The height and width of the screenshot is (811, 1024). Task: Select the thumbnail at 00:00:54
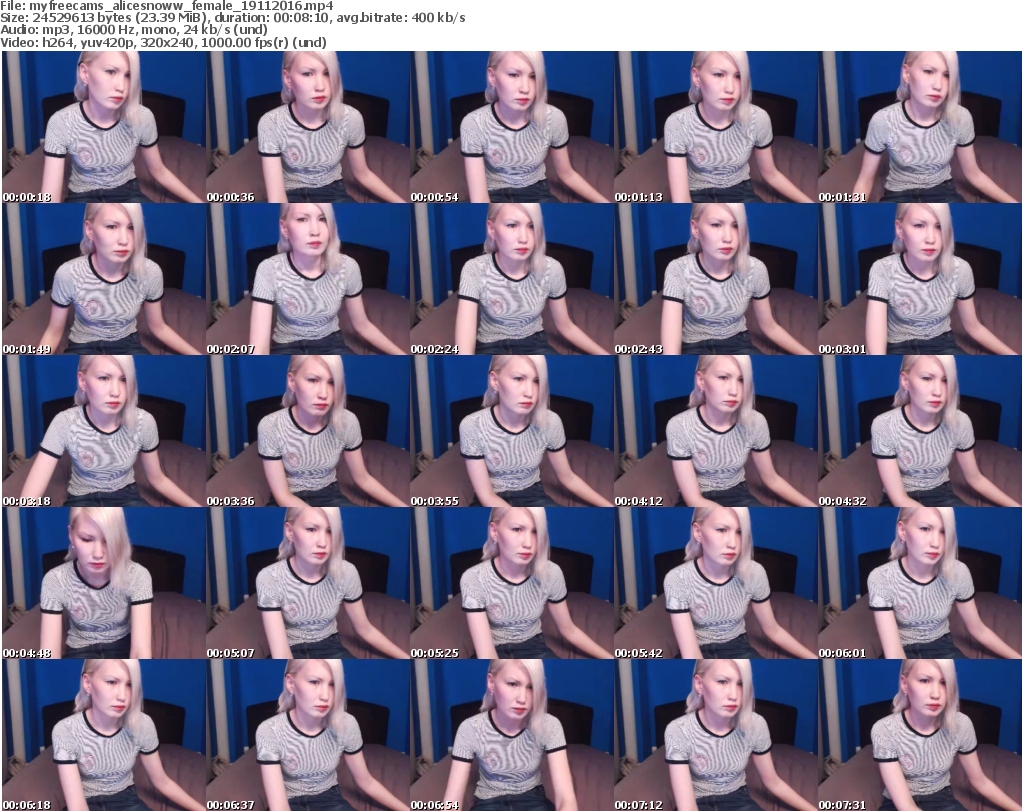click(512, 127)
